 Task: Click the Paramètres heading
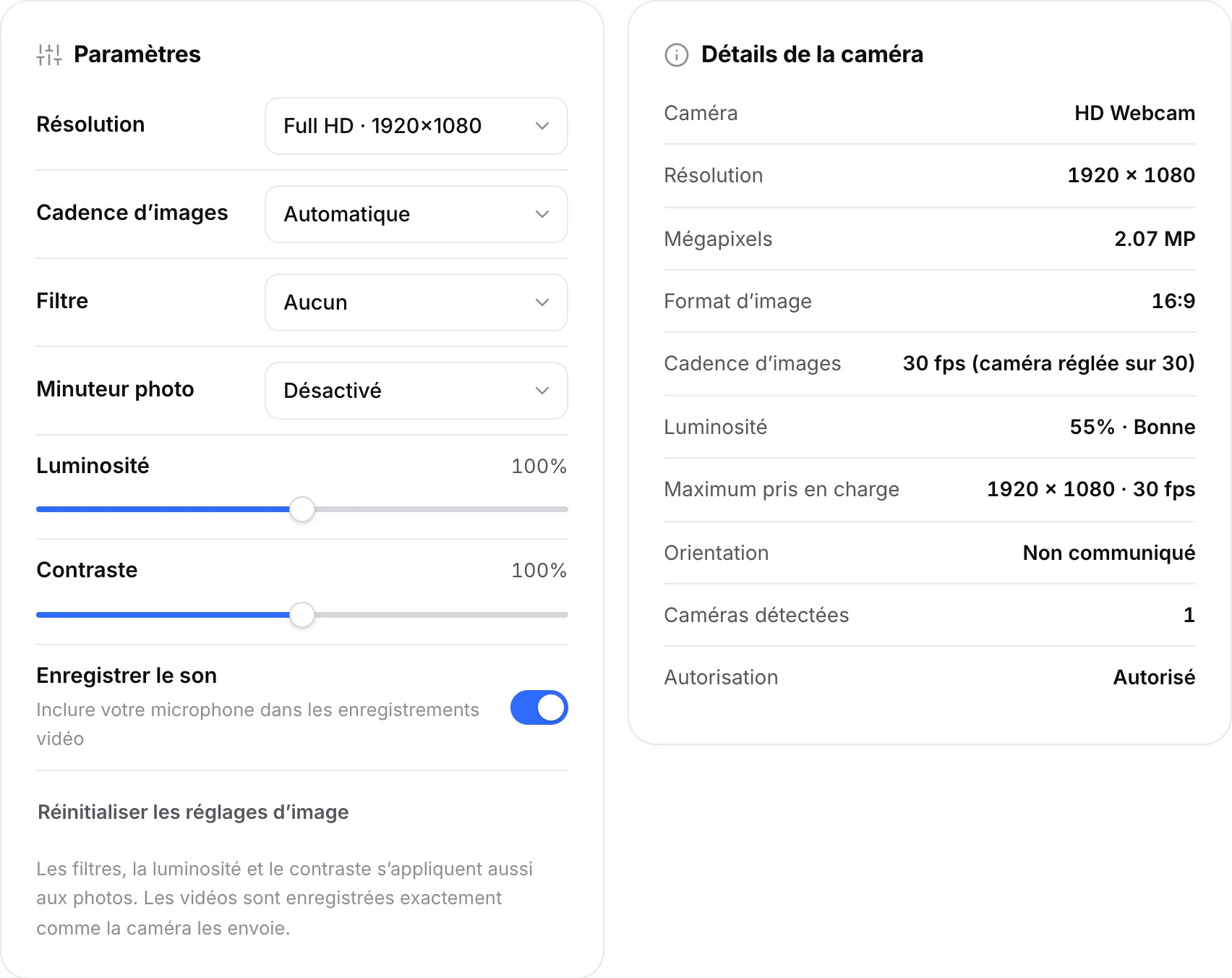point(137,54)
